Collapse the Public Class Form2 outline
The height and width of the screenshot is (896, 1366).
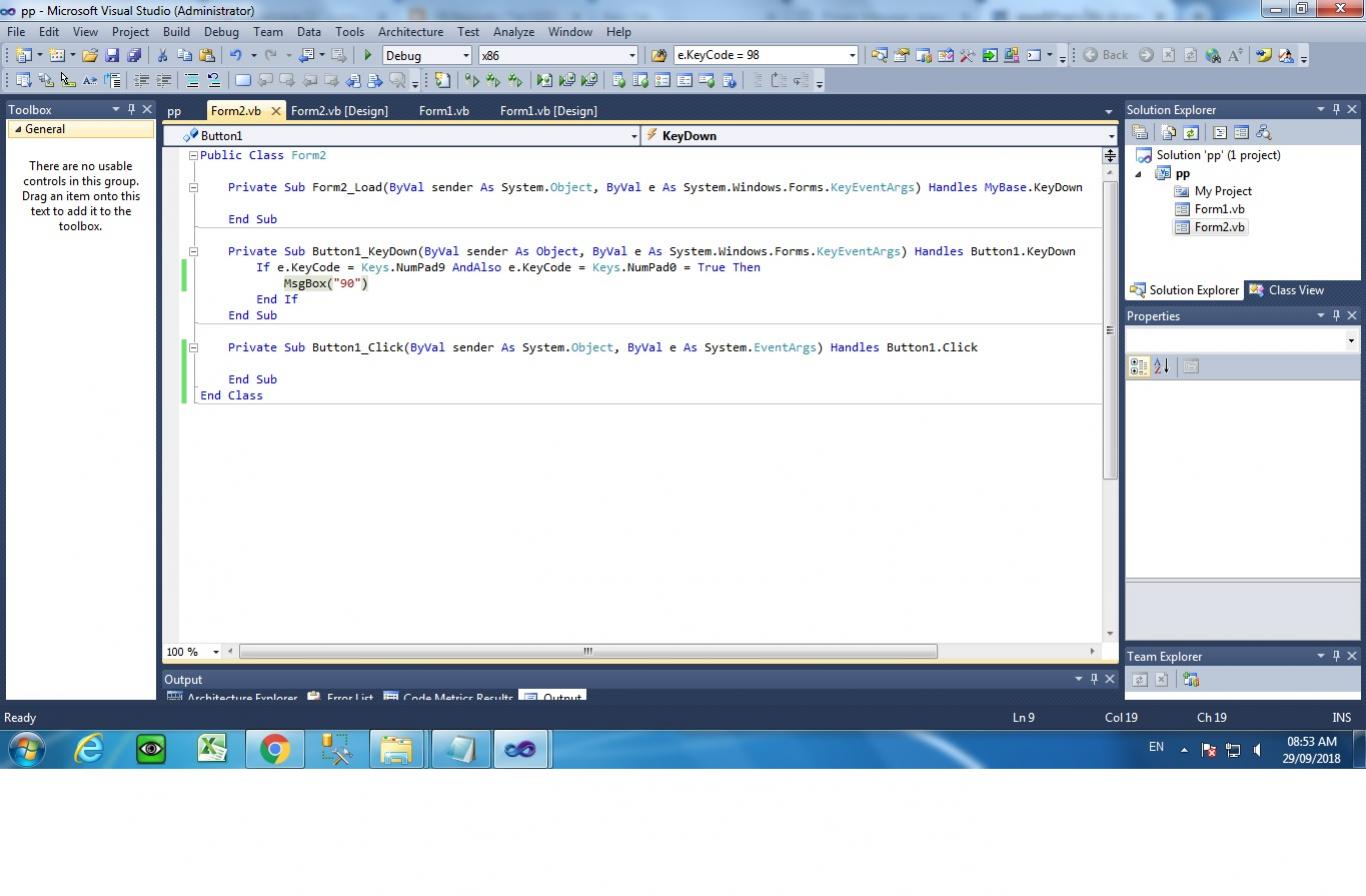click(194, 156)
